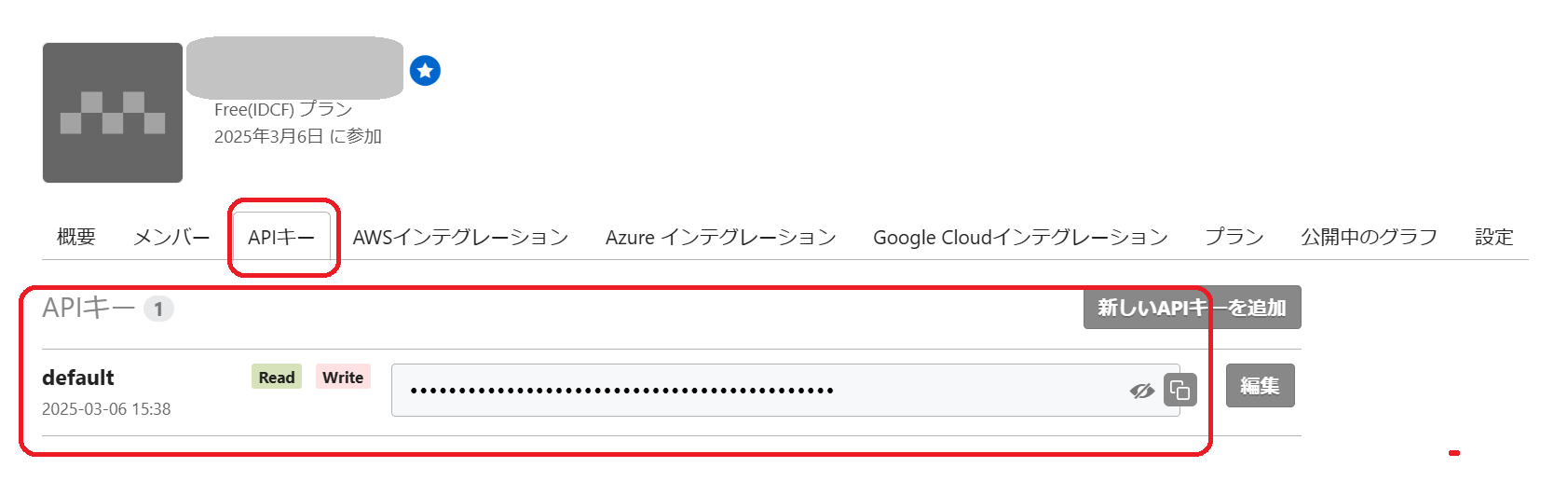Viewport: 1568px width, 495px height.
Task: Select the APIキー tab
Action: pyautogui.click(x=281, y=237)
